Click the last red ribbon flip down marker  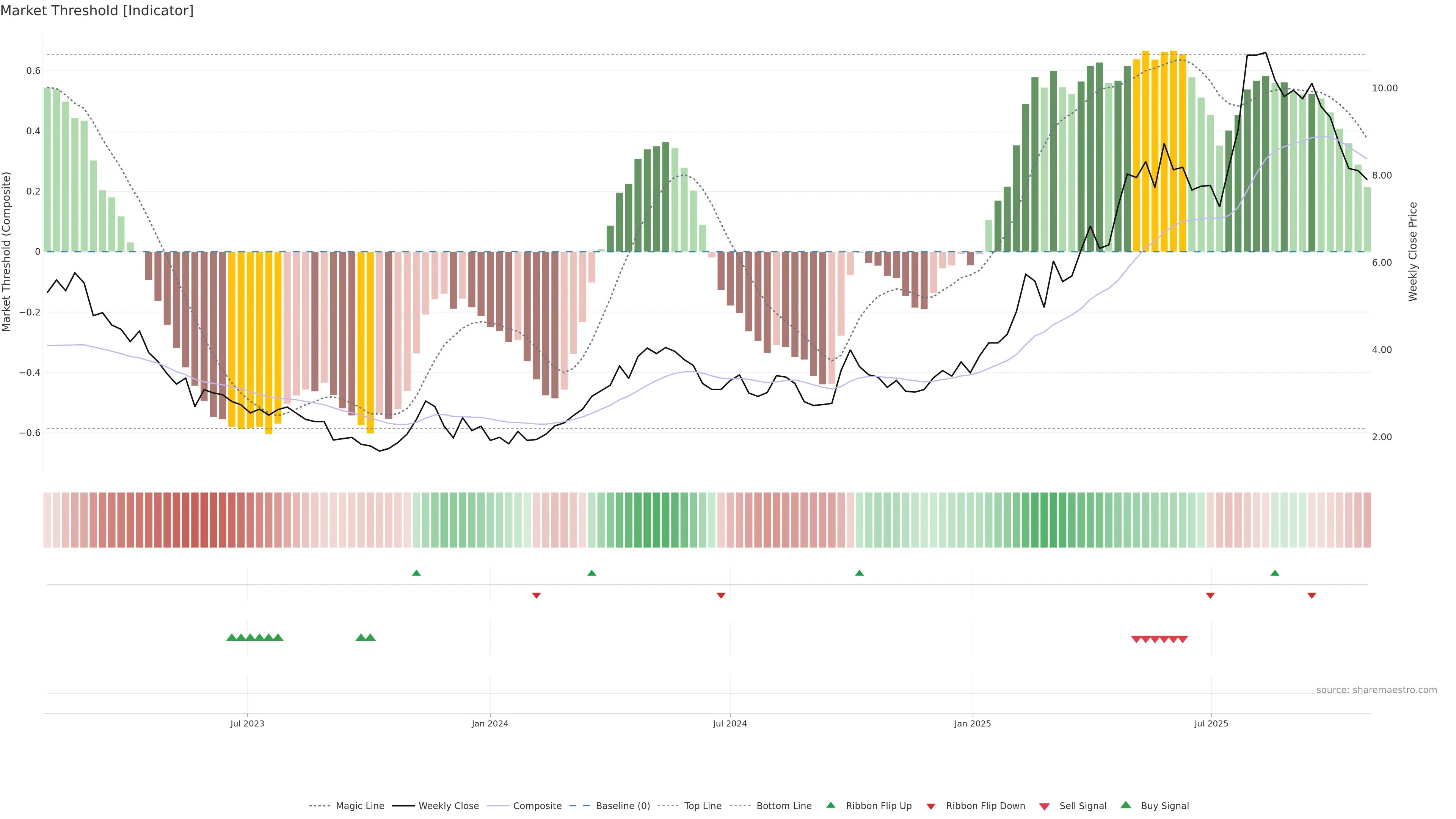point(1312,595)
